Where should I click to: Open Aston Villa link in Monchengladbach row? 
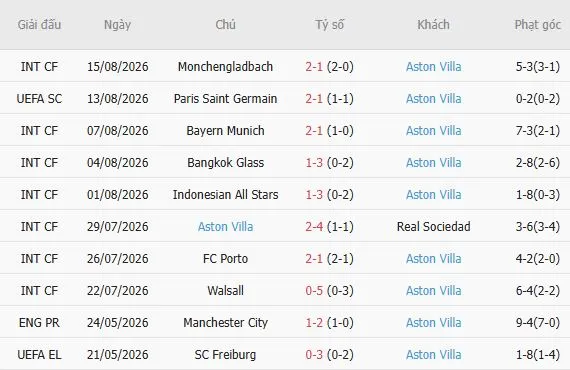[434, 67]
